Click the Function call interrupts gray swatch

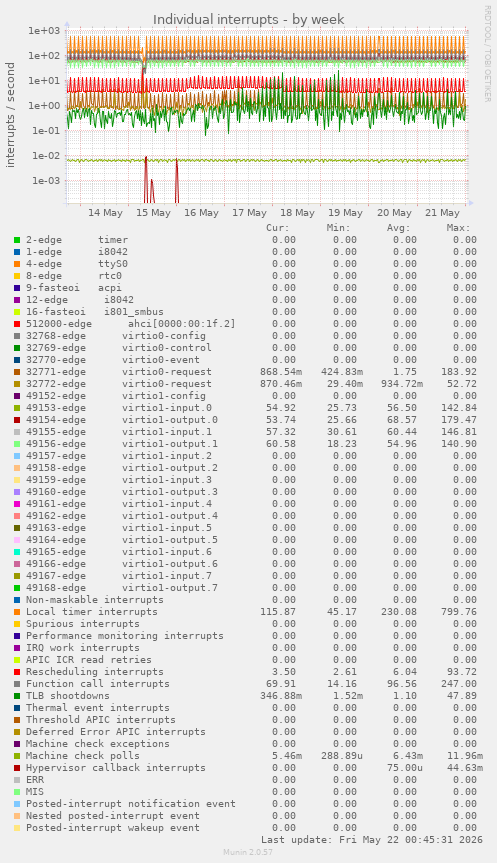tap(17, 684)
